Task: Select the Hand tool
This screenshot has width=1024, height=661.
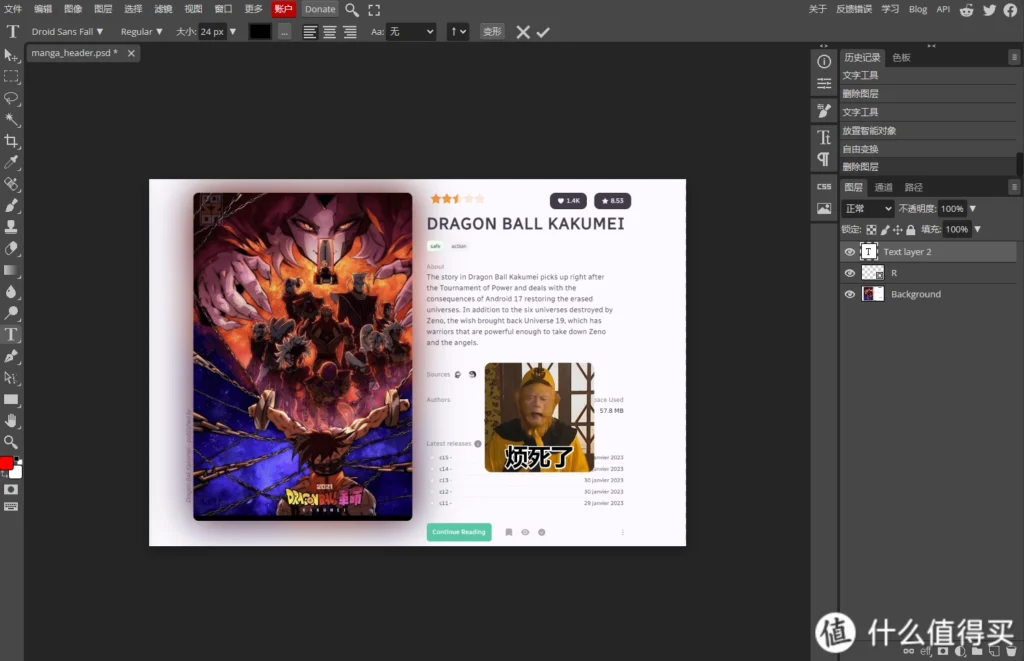Action: 11,420
